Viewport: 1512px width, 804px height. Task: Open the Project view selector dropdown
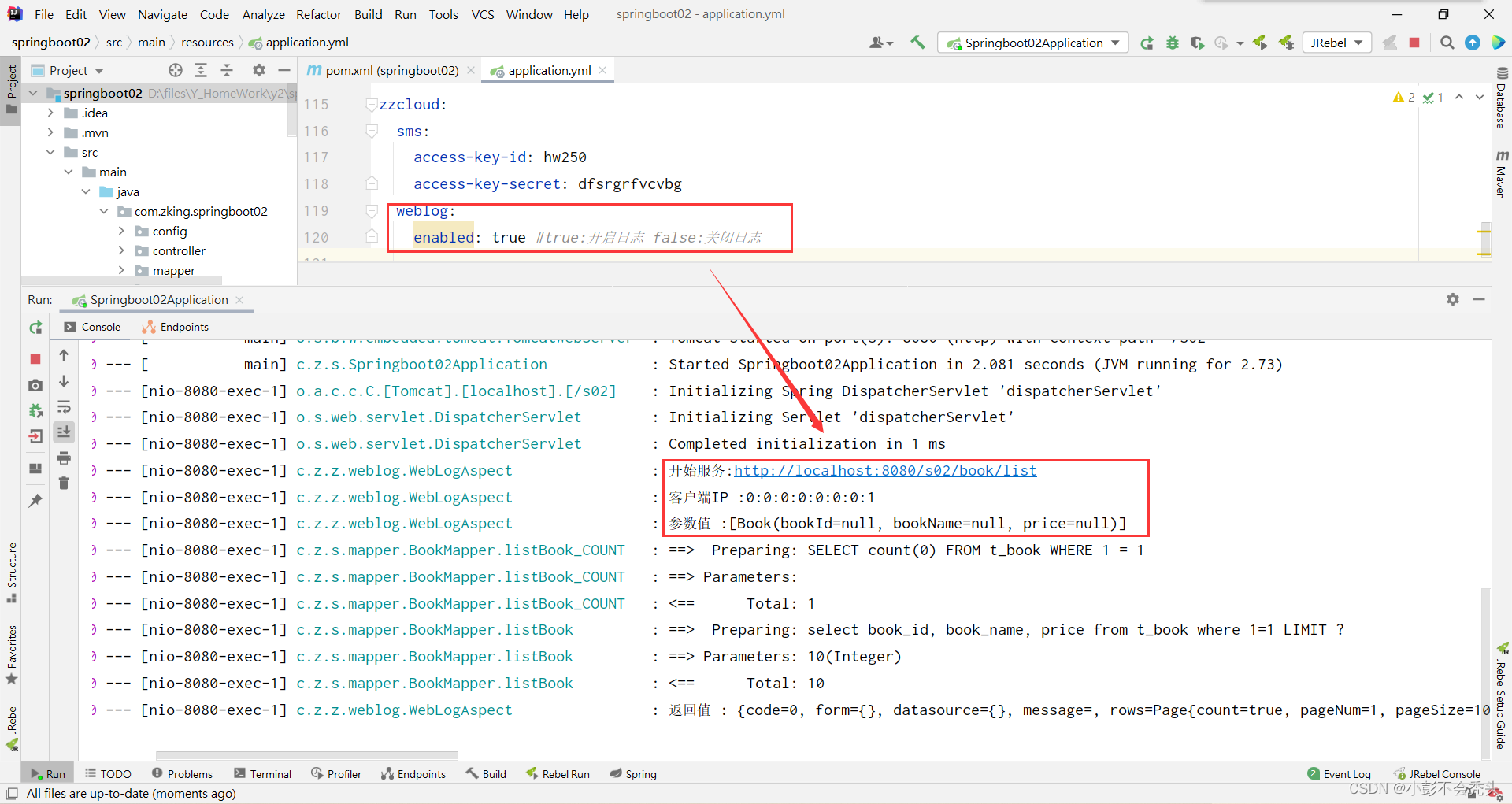coord(68,70)
